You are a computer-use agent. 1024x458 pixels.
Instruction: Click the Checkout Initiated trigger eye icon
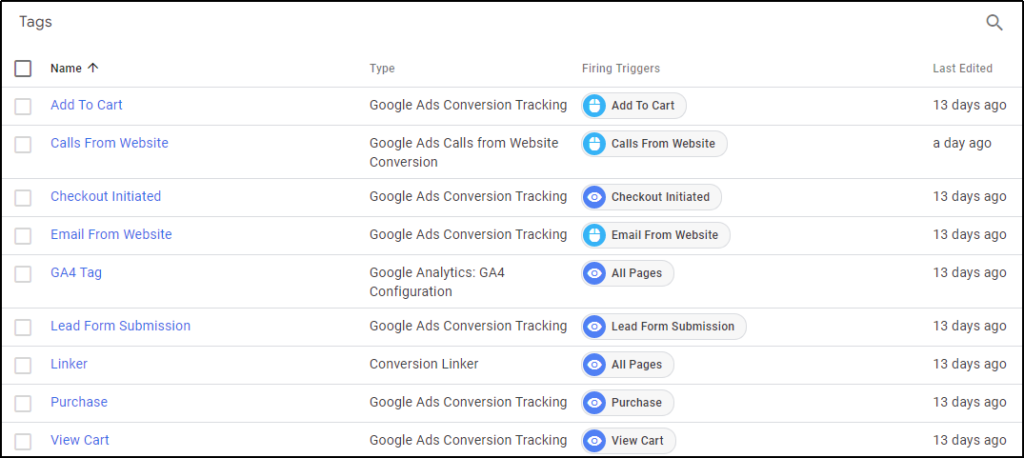594,197
